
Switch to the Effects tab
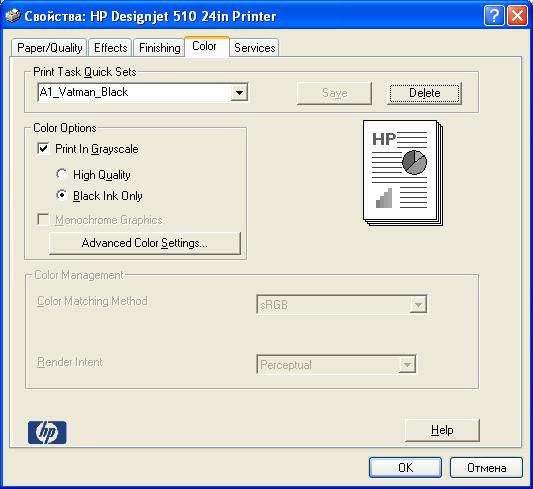coord(110,48)
